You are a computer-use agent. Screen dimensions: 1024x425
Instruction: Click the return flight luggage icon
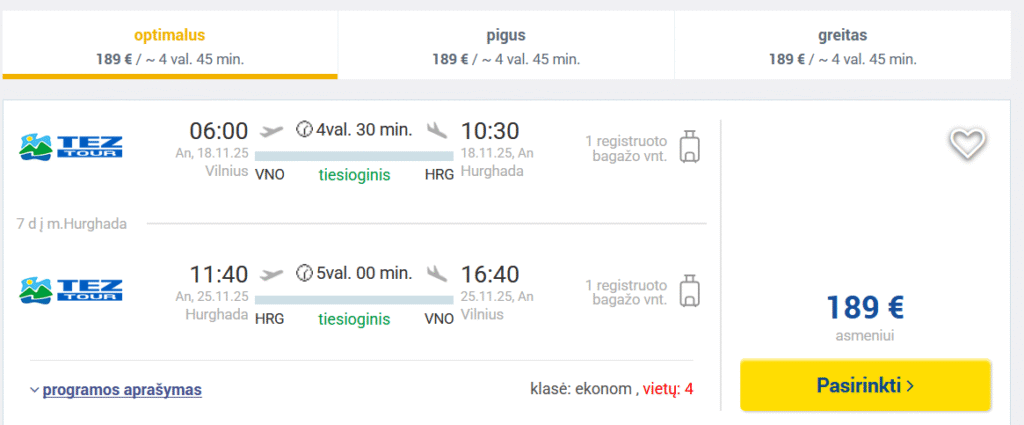coord(688,291)
